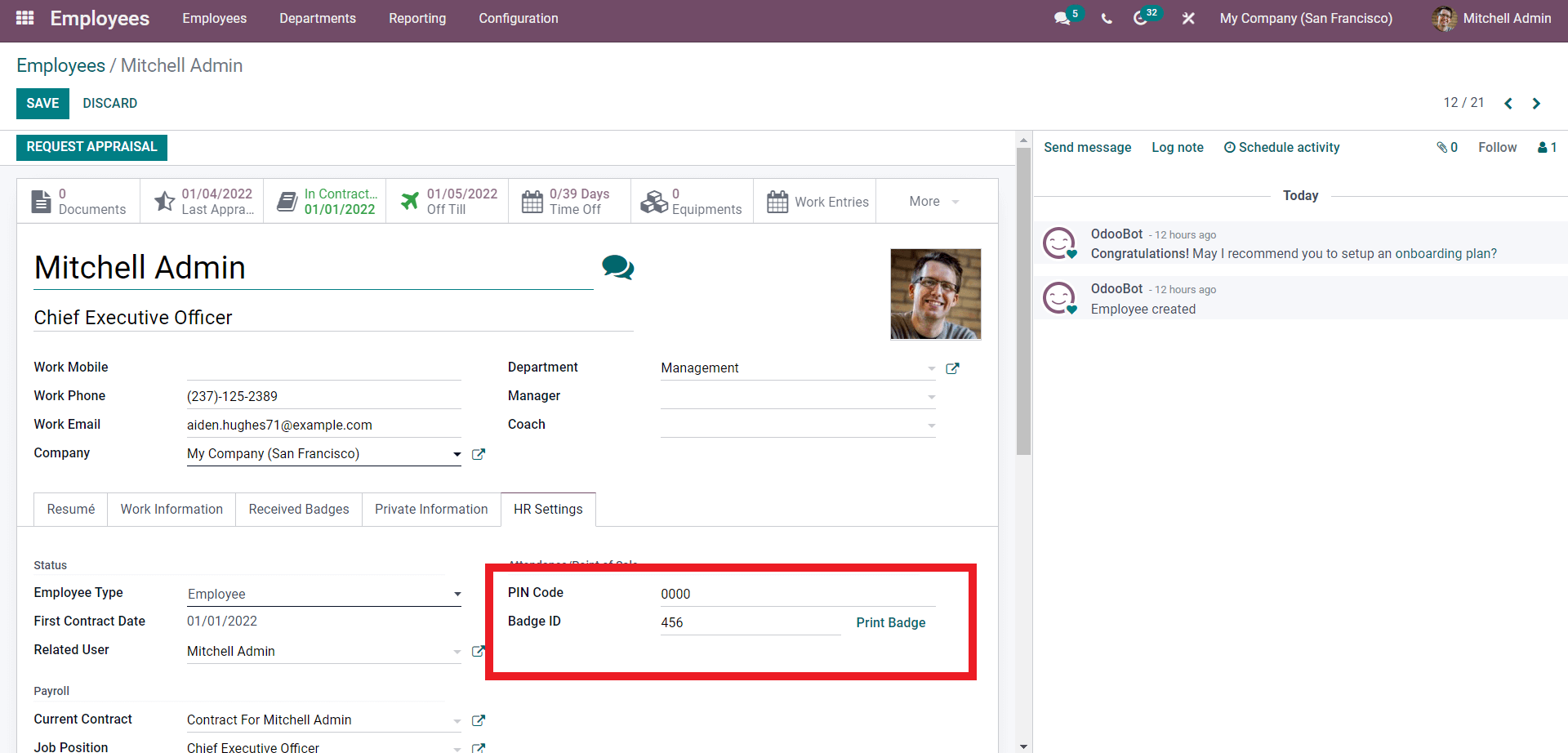Viewport: 1568px width, 753px height.
Task: Open the activities clock icon with 32 badge
Action: (1141, 18)
